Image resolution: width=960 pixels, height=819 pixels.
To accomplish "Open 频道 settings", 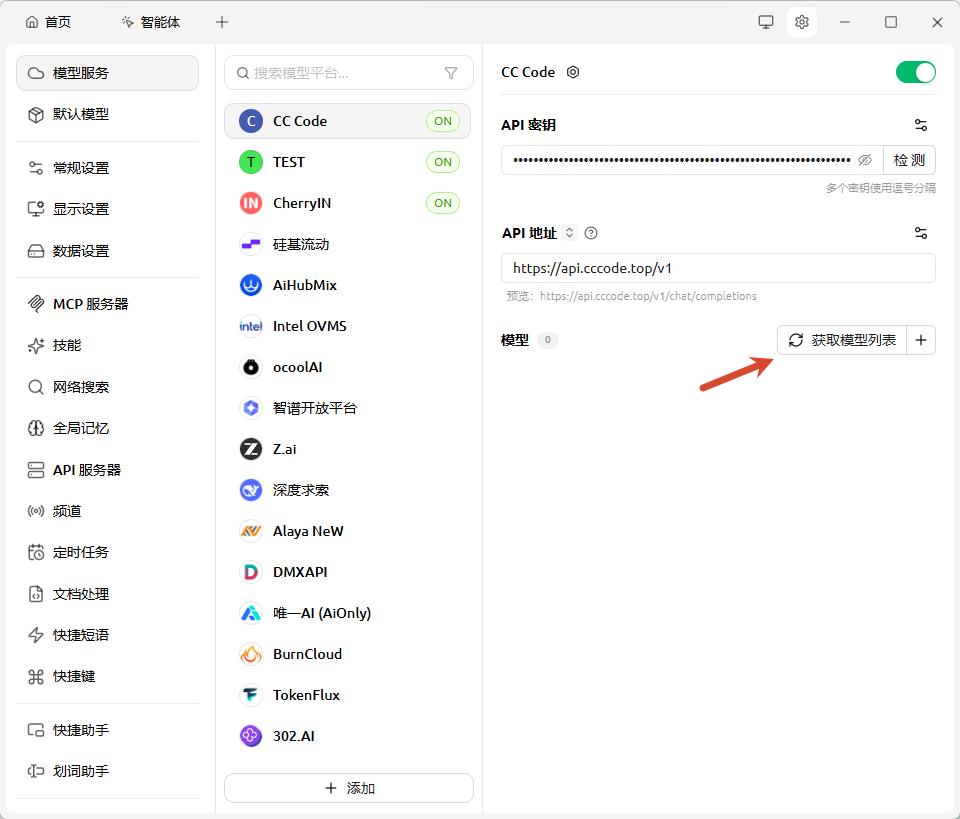I will point(107,510).
